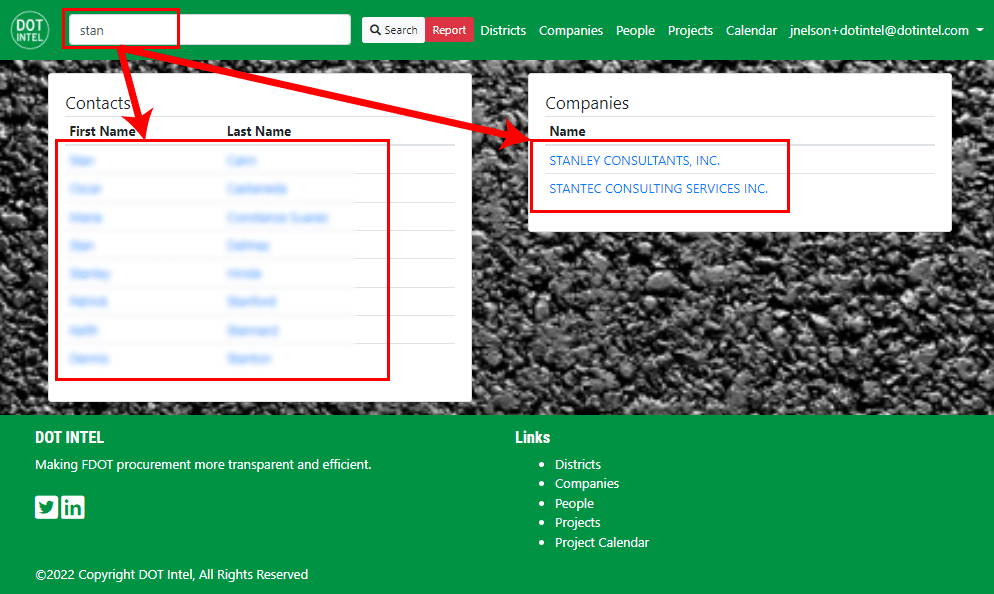
Task: Click the First Name column header
Action: 102,131
